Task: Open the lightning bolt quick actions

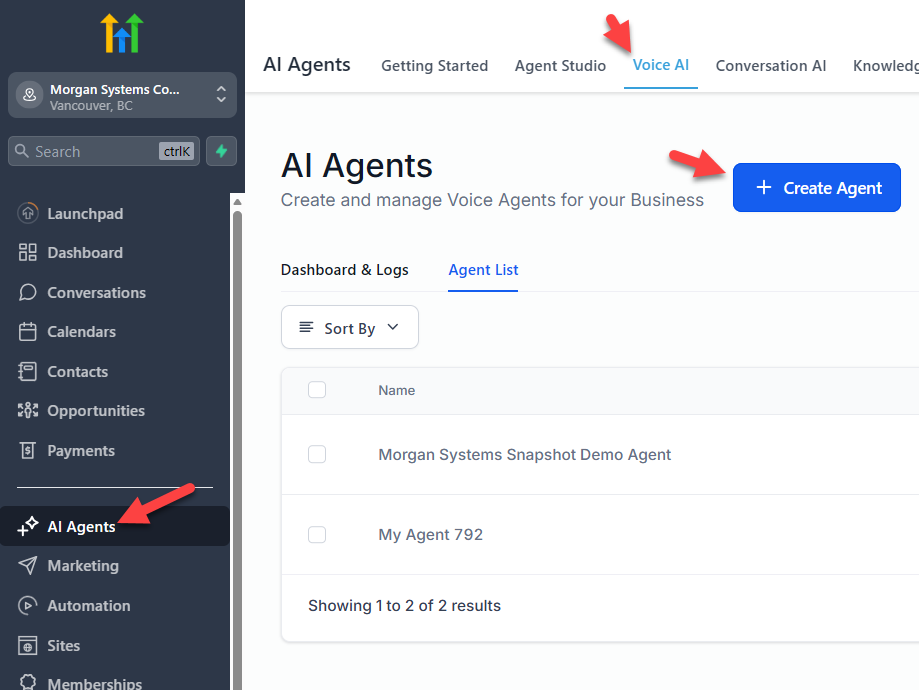Action: [222, 151]
